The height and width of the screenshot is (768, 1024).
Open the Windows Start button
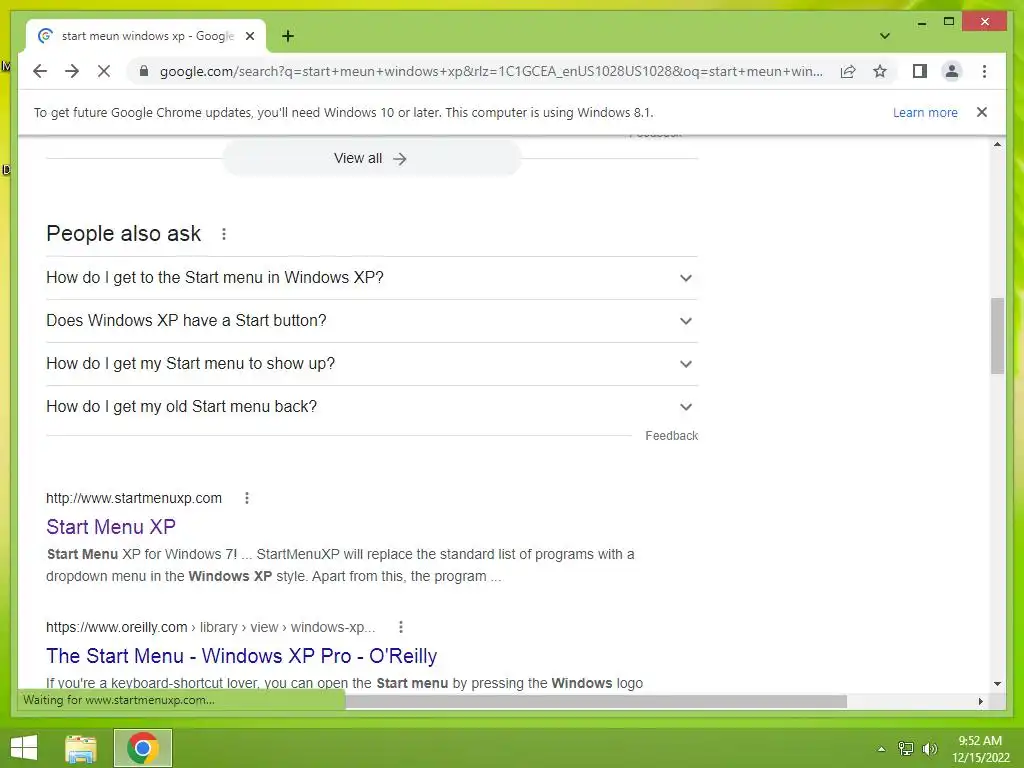24,748
